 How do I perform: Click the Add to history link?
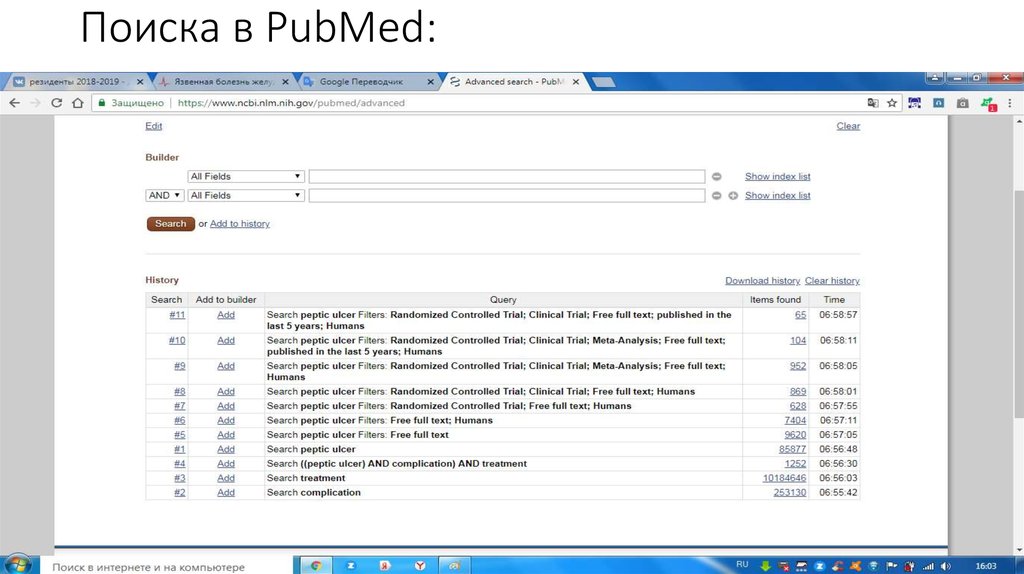(240, 223)
